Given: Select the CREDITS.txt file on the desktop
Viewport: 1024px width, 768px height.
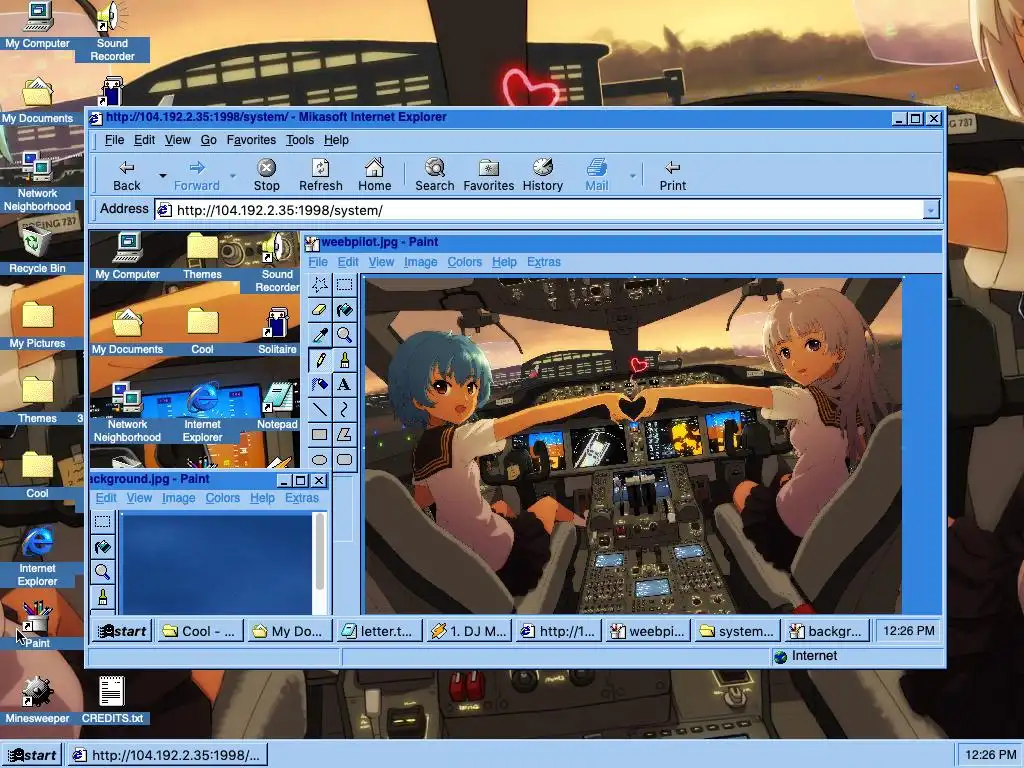Looking at the screenshot, I should click(x=112, y=699).
